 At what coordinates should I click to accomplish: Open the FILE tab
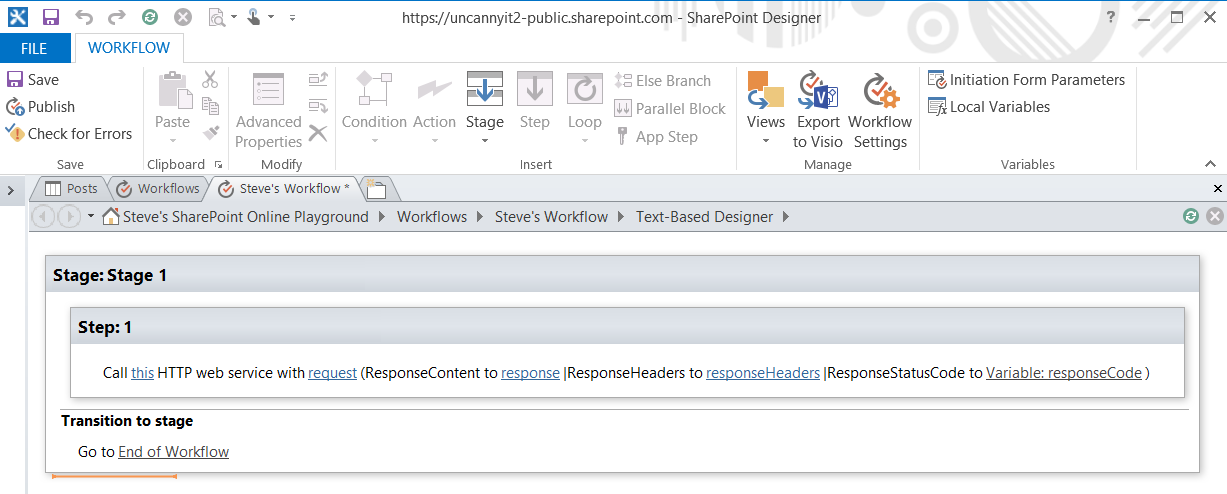(35, 48)
